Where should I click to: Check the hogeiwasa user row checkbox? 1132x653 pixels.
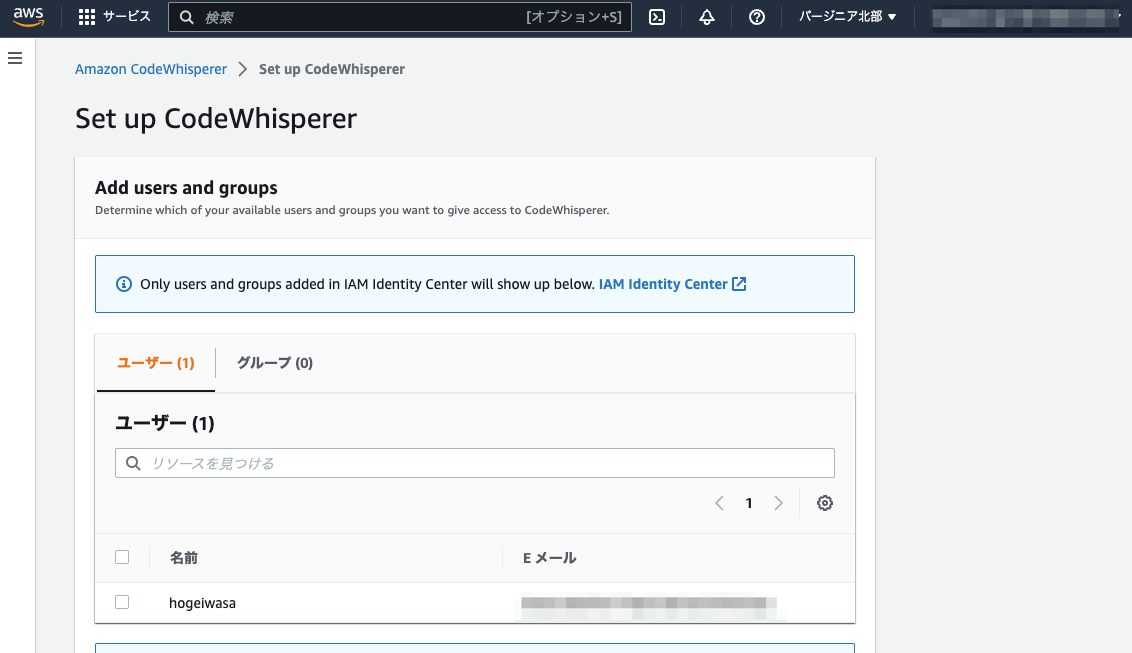[x=122, y=602]
